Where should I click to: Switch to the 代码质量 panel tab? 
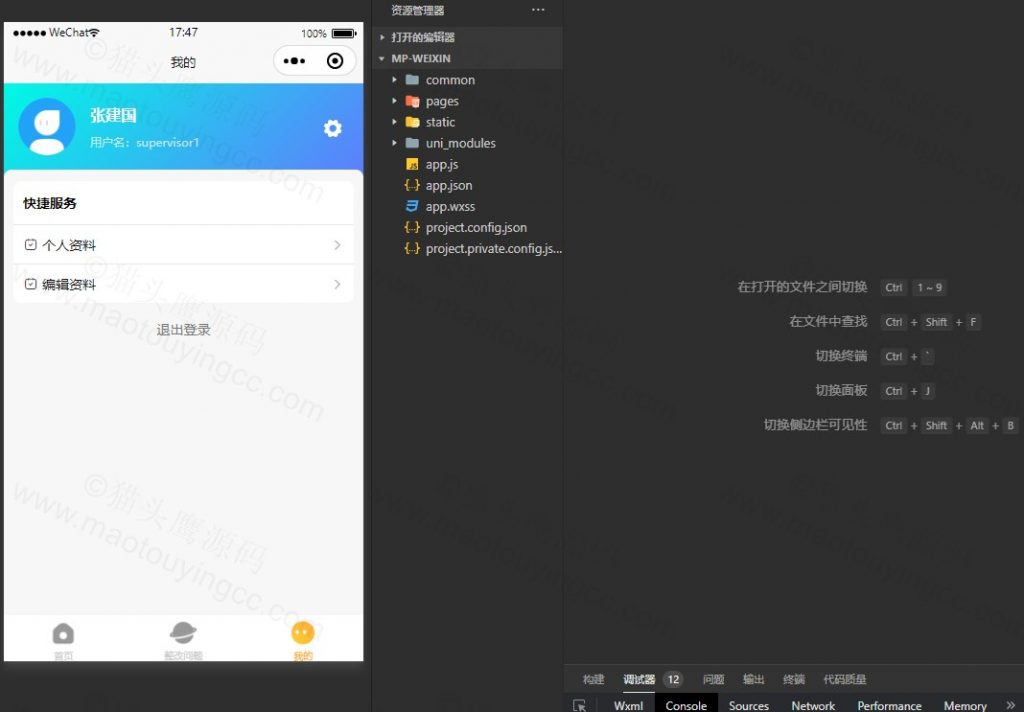[x=844, y=679]
